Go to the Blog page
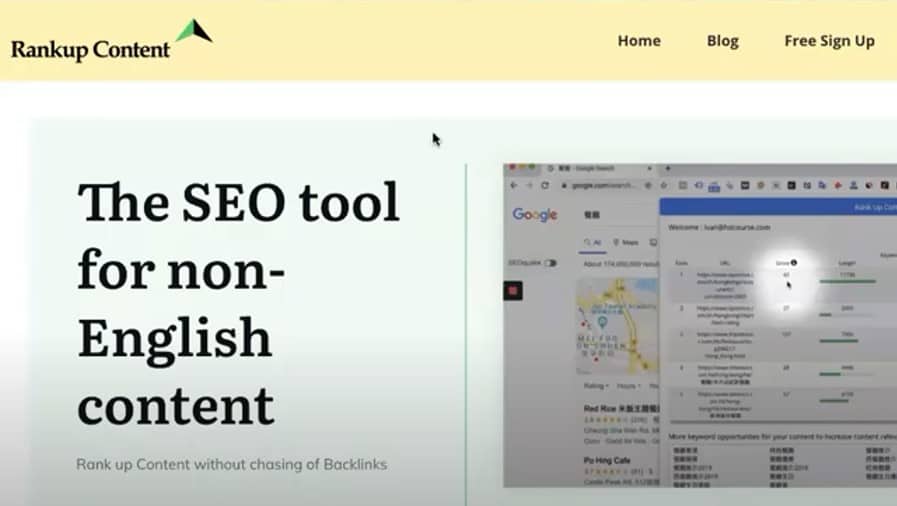Screen dimensions: 897x506 [722, 41]
